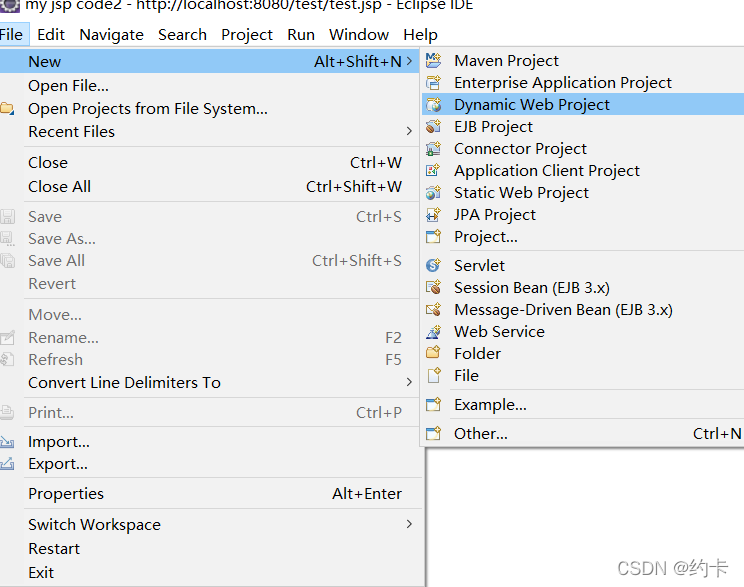
Task: Click the Static Web Project icon
Action: click(433, 193)
